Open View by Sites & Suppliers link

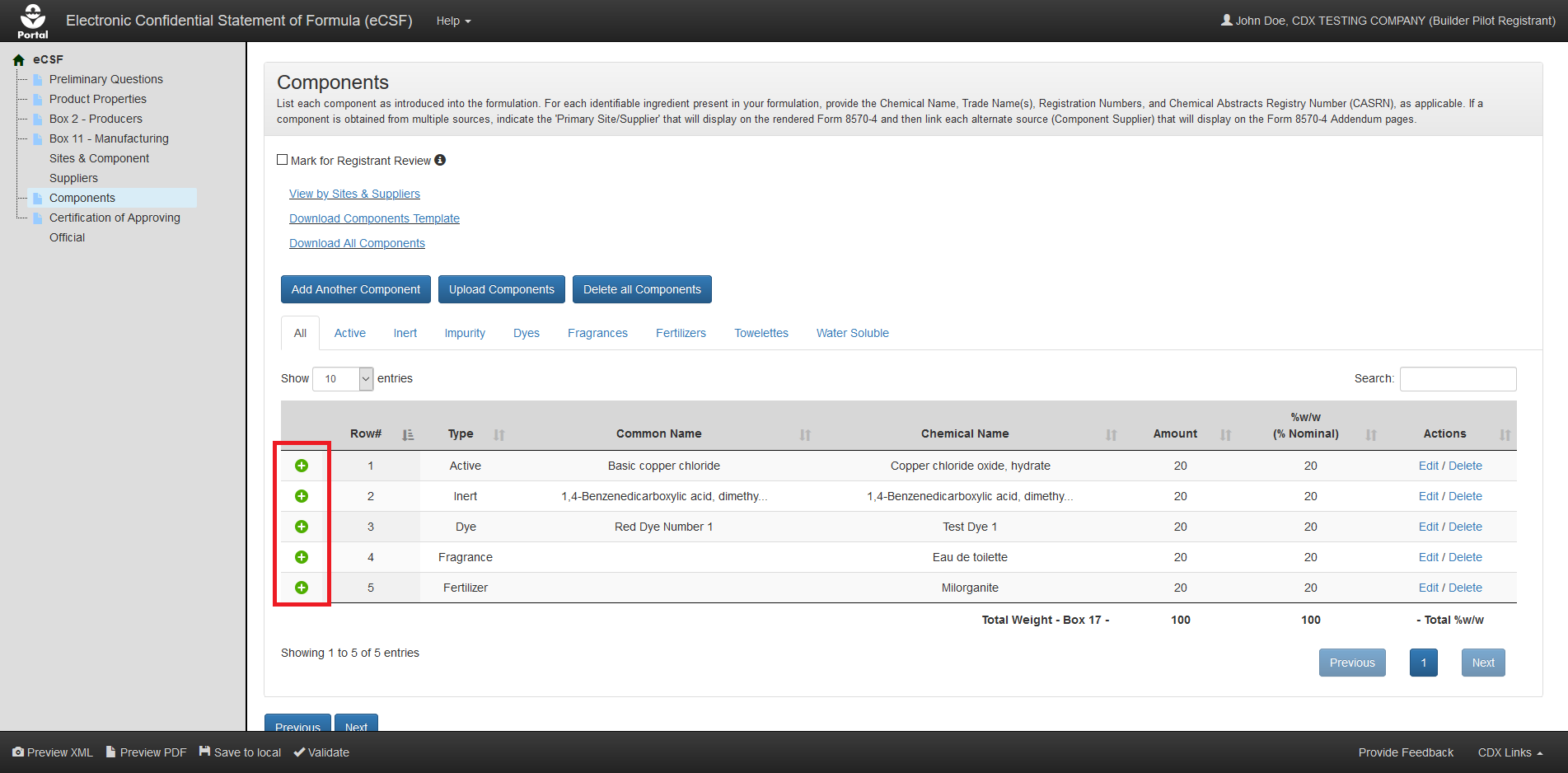(x=354, y=194)
